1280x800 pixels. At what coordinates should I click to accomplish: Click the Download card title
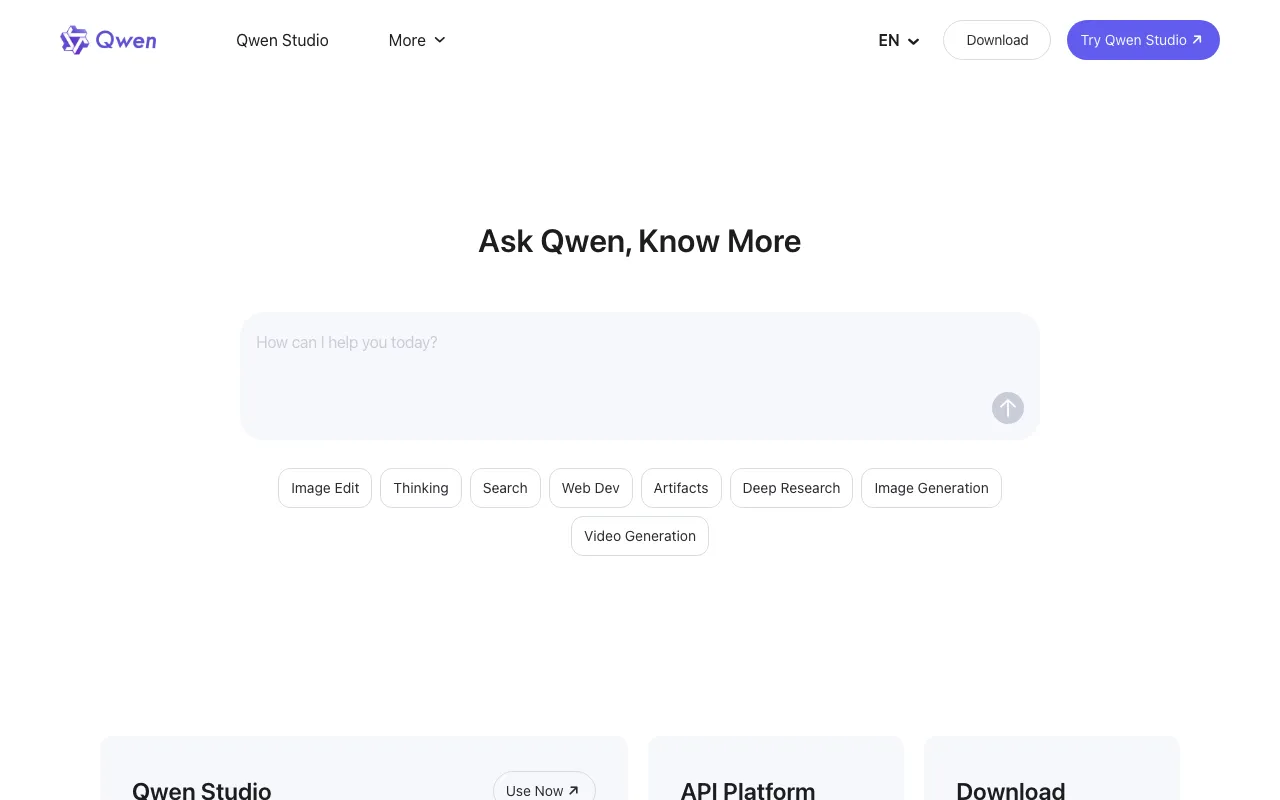(x=1011, y=790)
